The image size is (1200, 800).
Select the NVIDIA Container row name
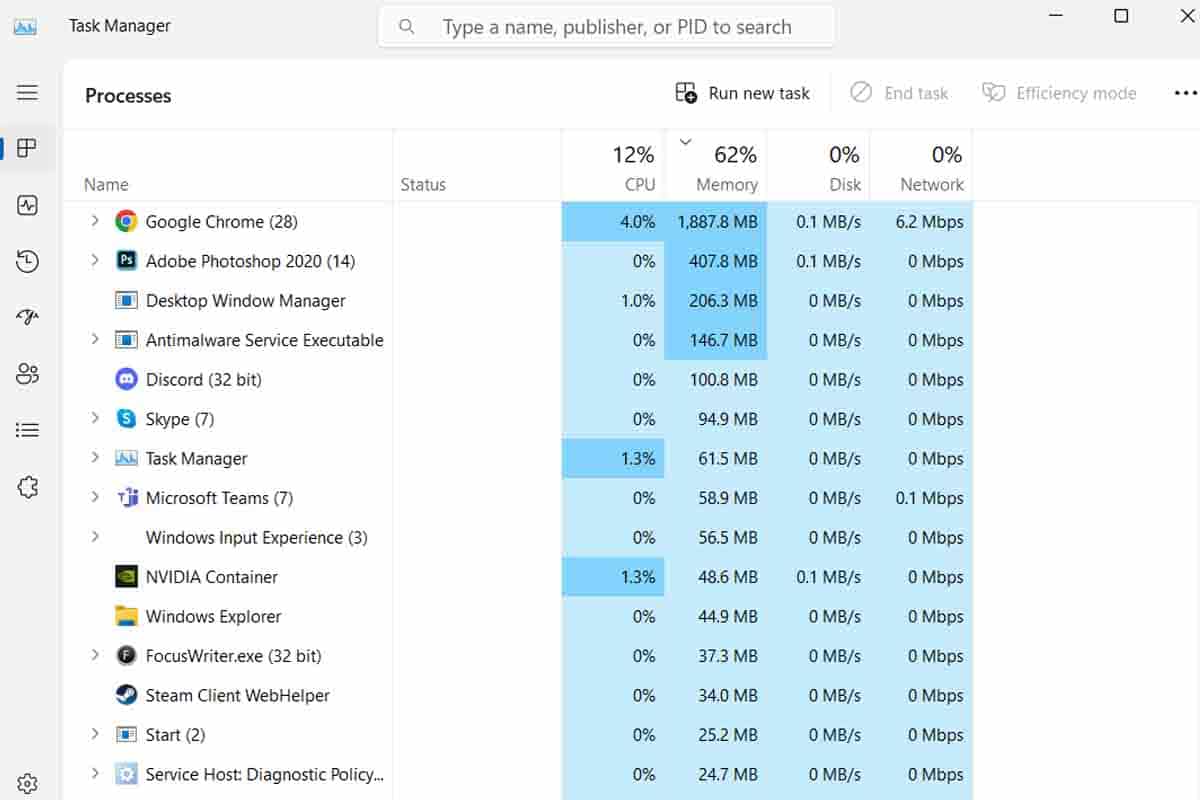click(x=212, y=577)
